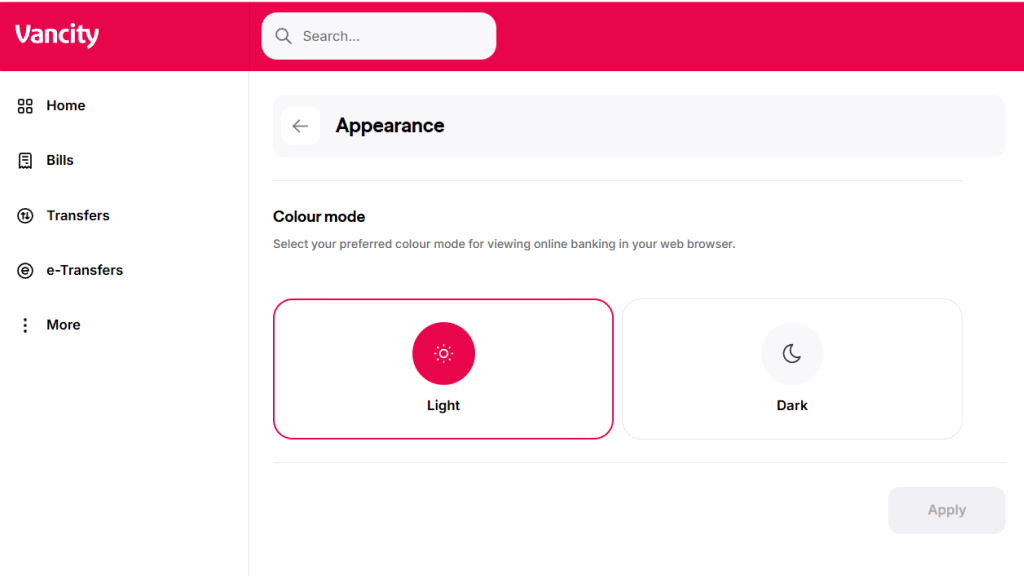Image resolution: width=1024 pixels, height=576 pixels.
Task: Open Bills from the sidebar
Action: coord(60,160)
